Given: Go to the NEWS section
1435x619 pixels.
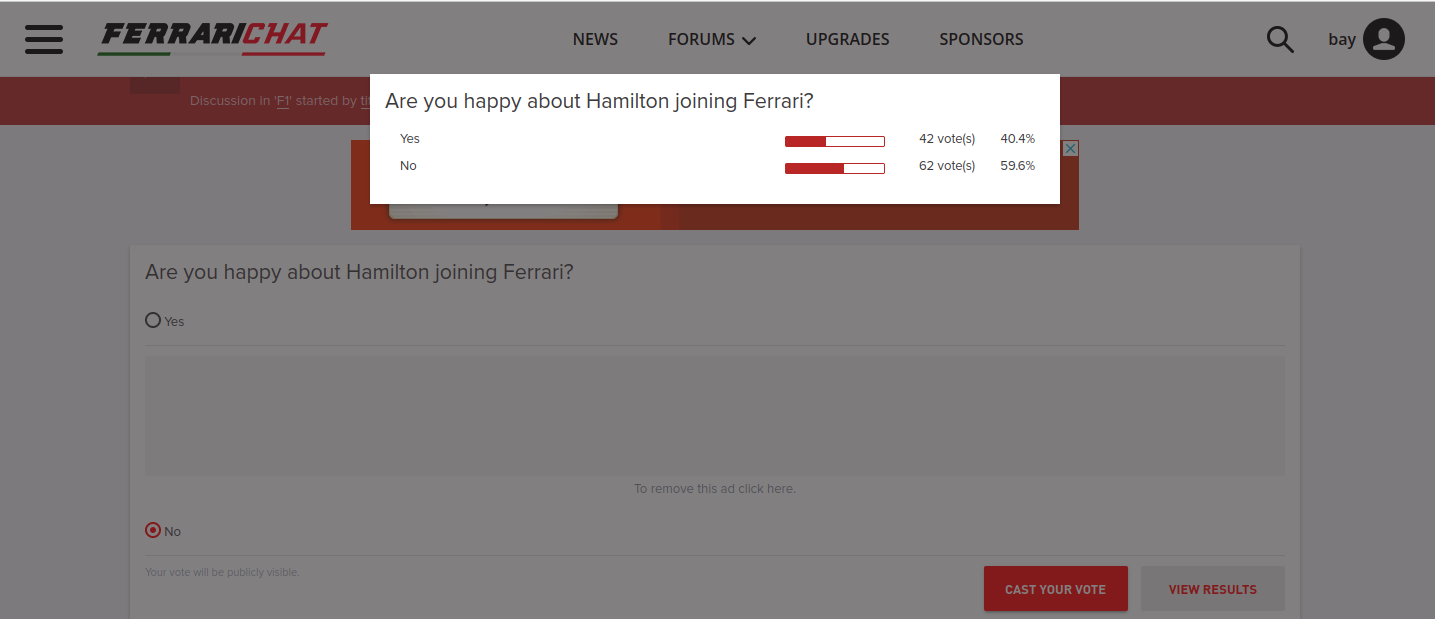Looking at the screenshot, I should 595,39.
